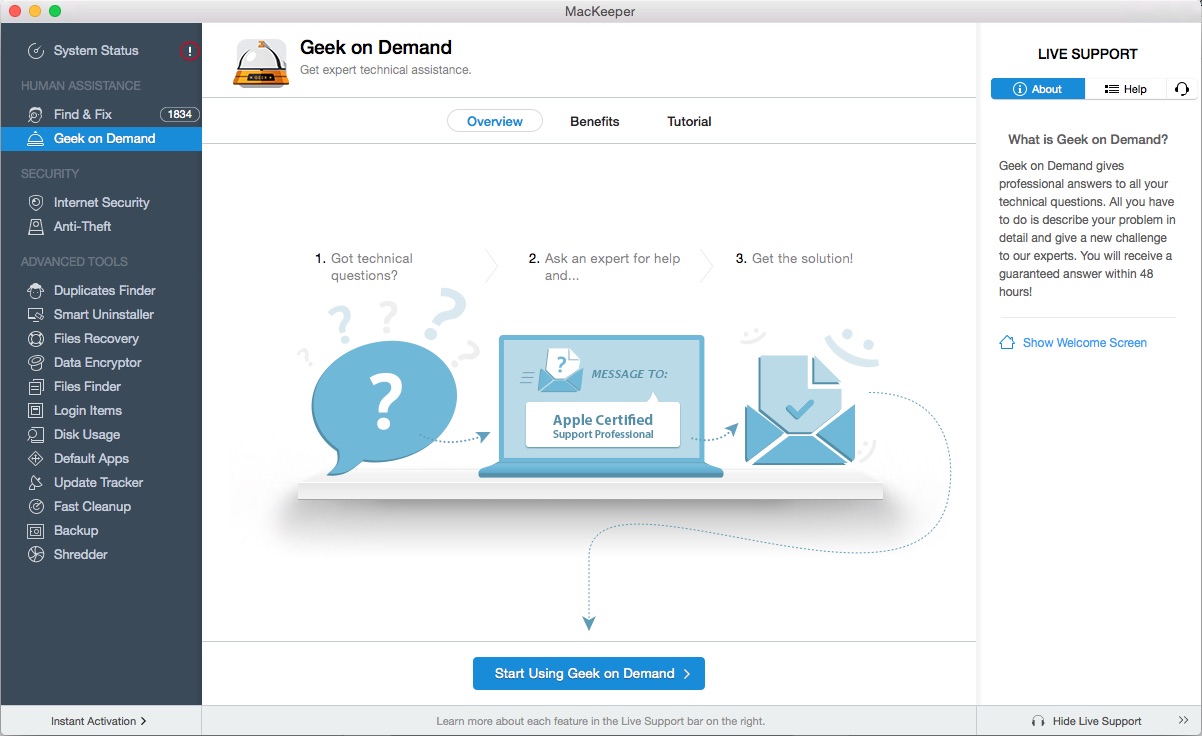This screenshot has width=1202, height=736.
Task: Click the red alert badge beside System Status
Action: pyautogui.click(x=189, y=51)
